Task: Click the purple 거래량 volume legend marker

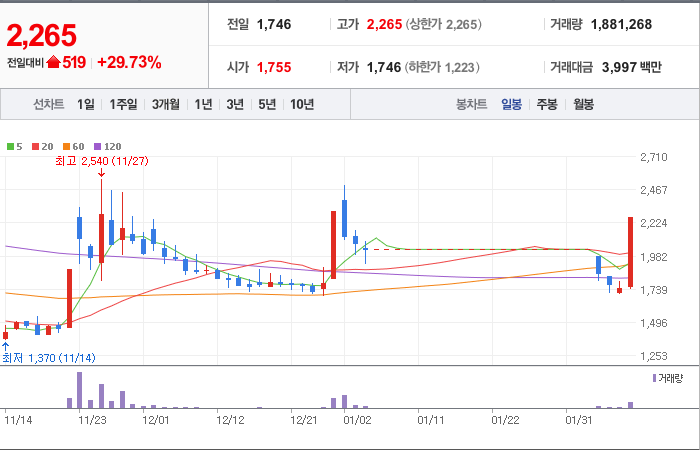Action: 654,379
